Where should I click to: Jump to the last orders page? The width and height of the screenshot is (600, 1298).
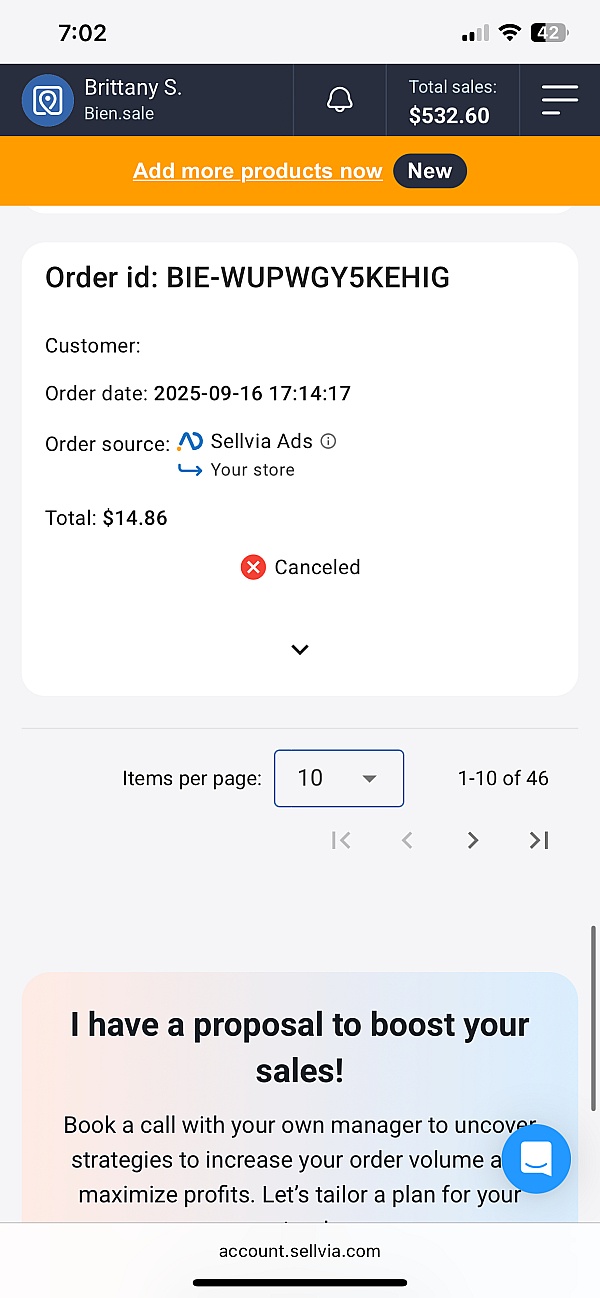coord(539,840)
